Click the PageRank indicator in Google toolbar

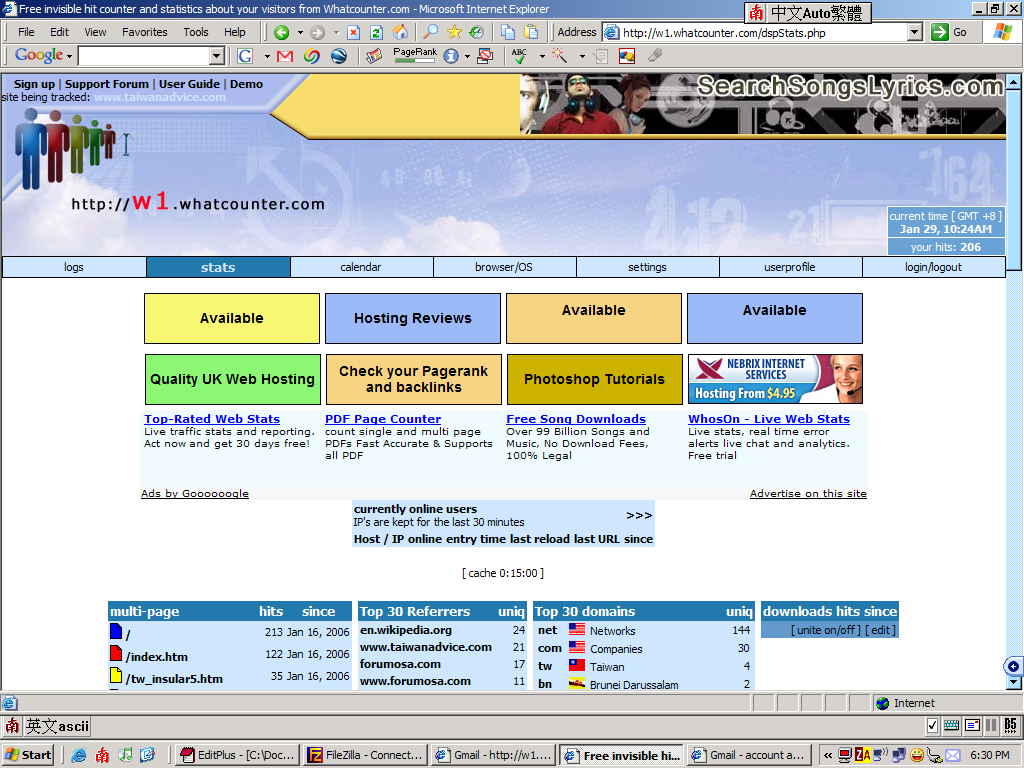(x=414, y=56)
